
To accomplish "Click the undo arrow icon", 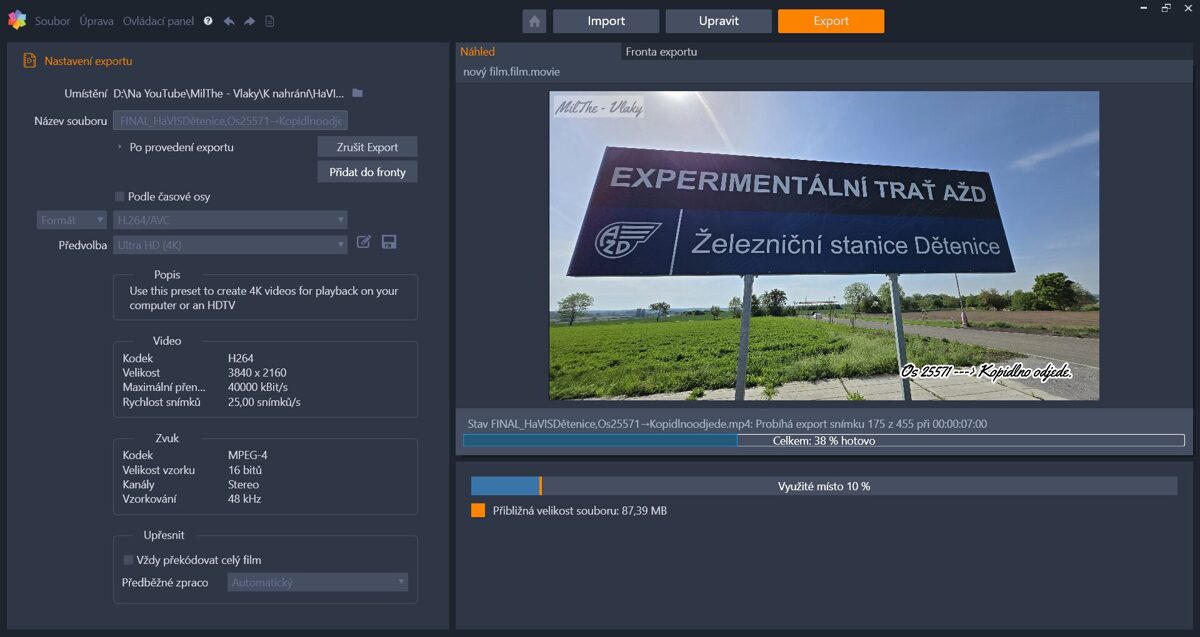I will [229, 21].
